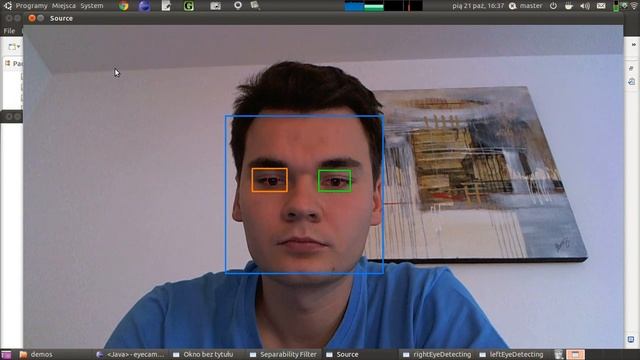Viewport: 640px width, 360px height.
Task: Open the System menu
Action: click(92, 6)
